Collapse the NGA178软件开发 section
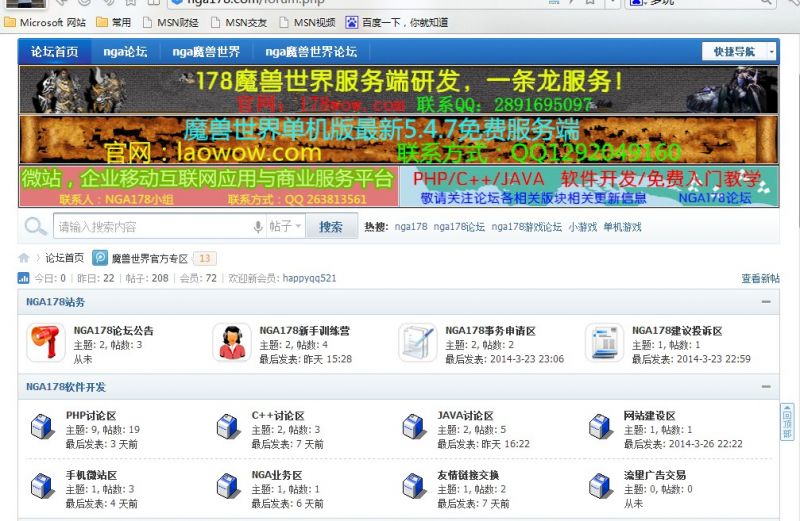This screenshot has height=521, width=800. click(x=766, y=386)
